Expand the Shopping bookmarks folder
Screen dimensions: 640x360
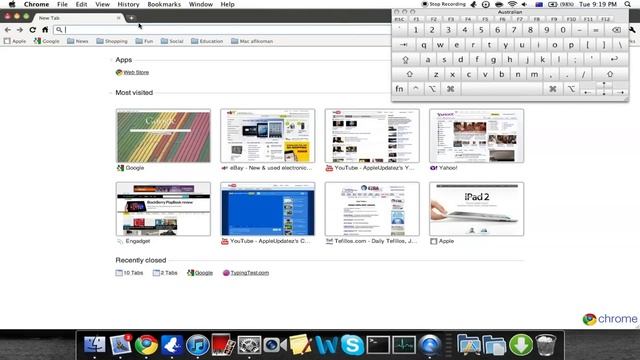pos(112,41)
